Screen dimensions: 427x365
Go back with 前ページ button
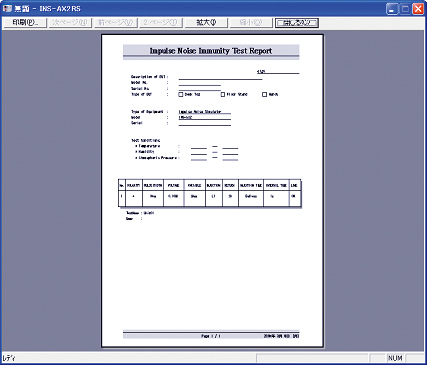(x=116, y=23)
